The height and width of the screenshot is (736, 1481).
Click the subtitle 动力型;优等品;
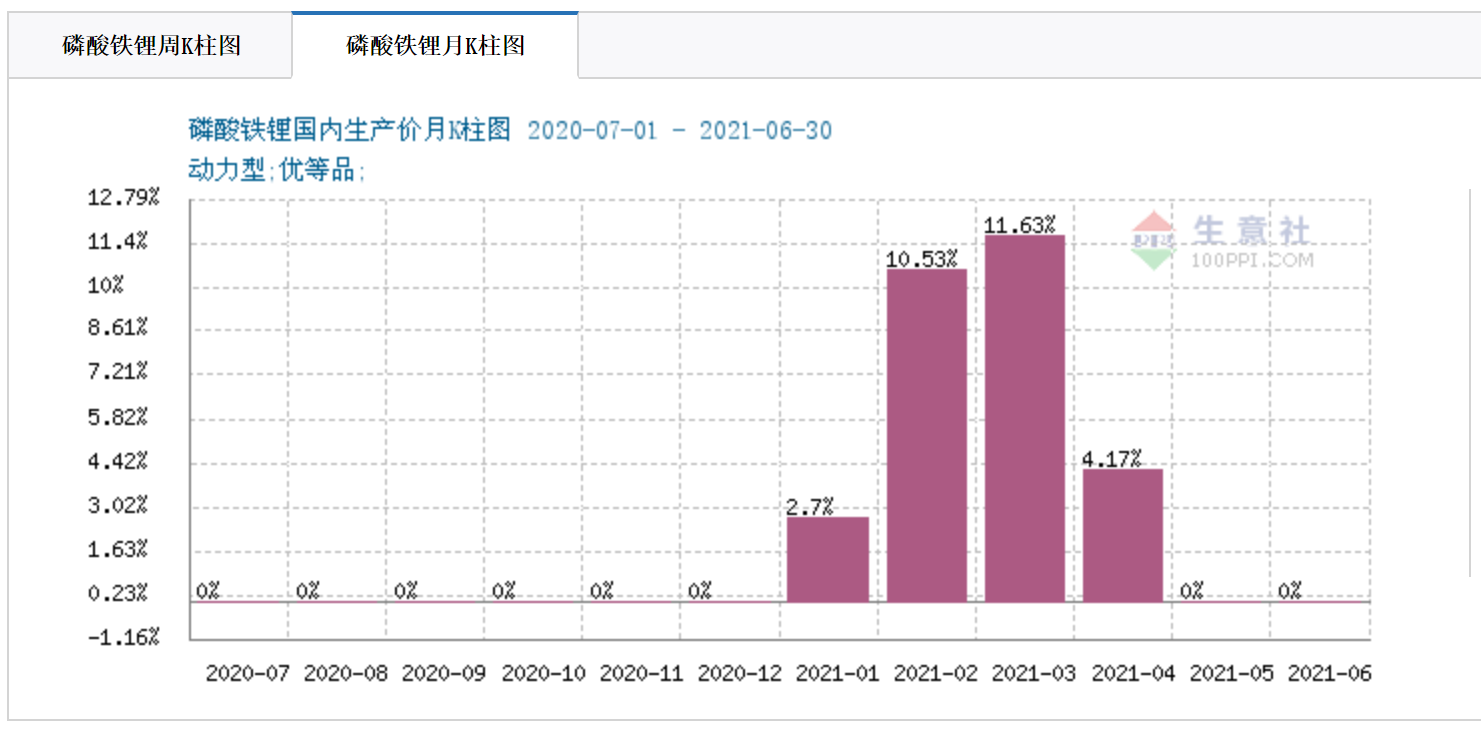point(277,171)
